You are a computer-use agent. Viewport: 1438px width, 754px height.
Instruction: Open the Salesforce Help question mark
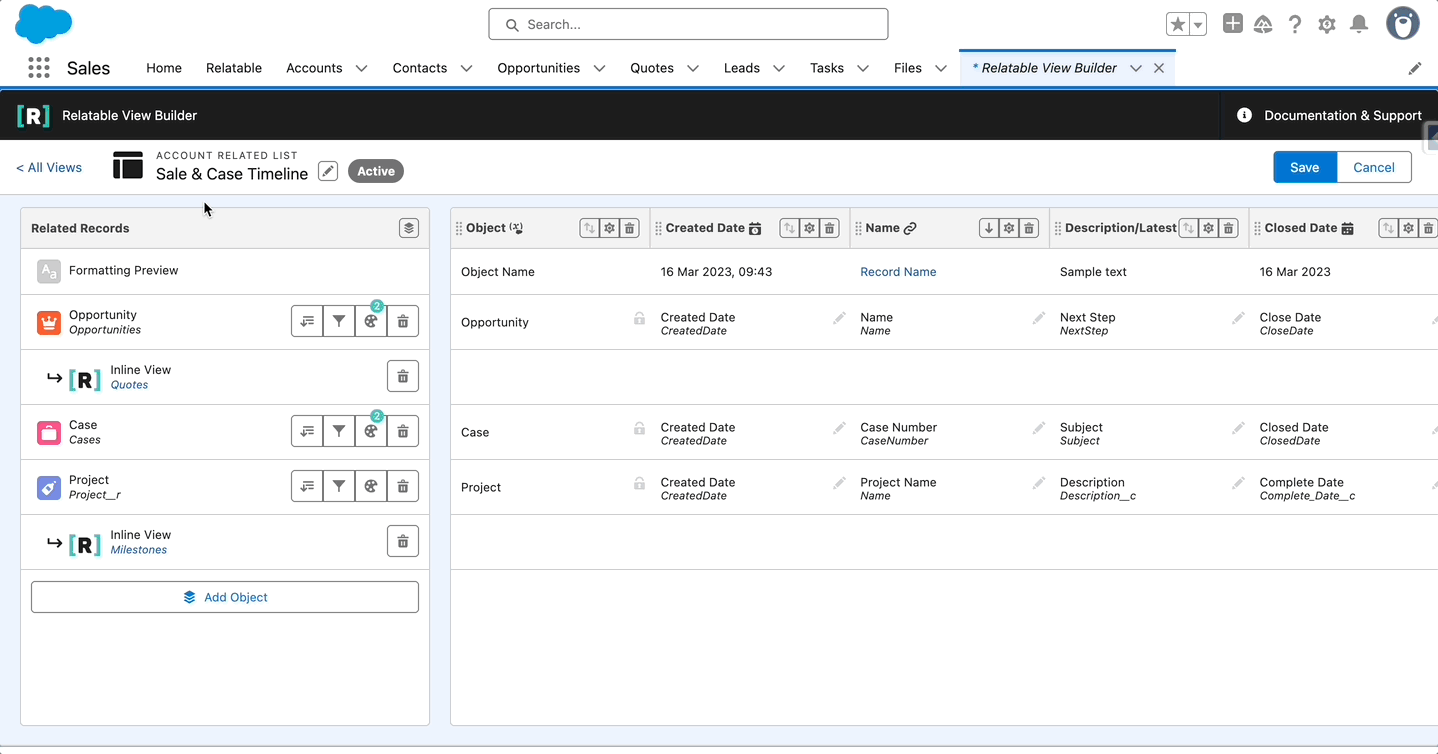1295,24
